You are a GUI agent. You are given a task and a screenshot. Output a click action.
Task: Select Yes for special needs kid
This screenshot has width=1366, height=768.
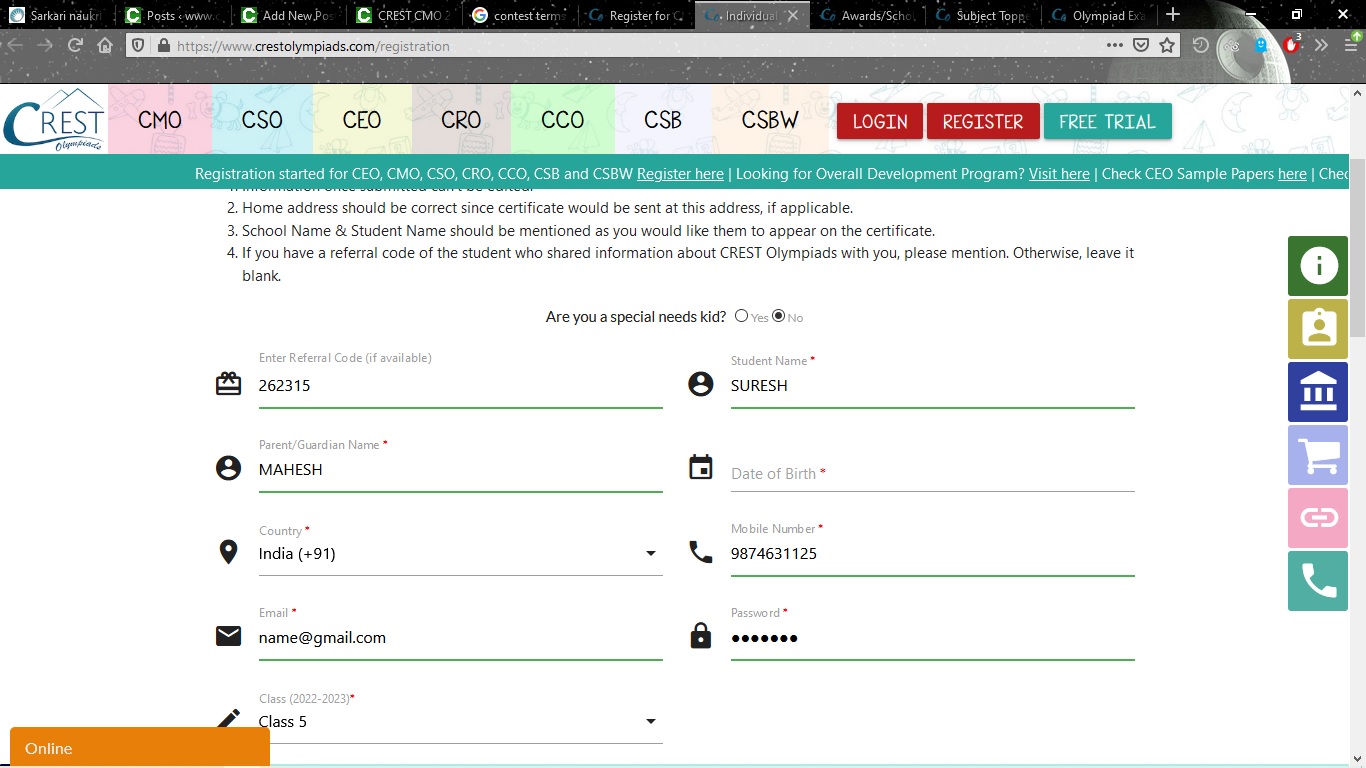pos(741,316)
